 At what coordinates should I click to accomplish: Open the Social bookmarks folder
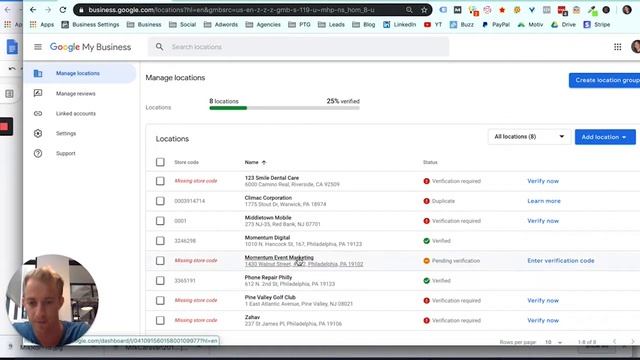click(182, 24)
